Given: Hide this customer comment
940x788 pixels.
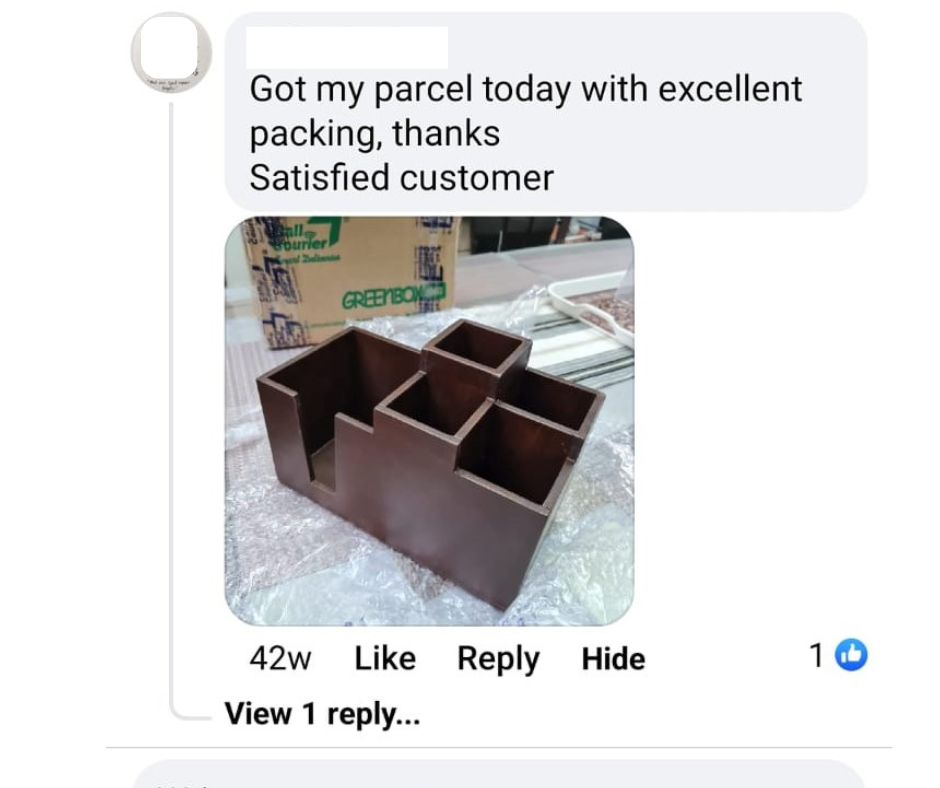Looking at the screenshot, I should (613, 658).
